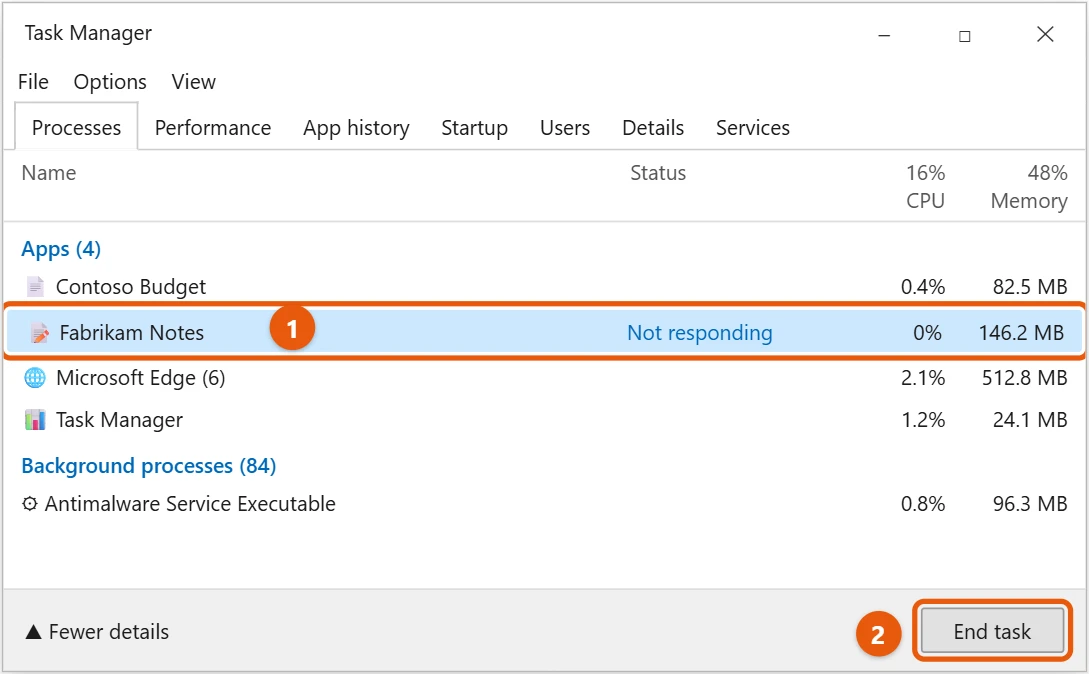This screenshot has width=1089, height=674.
Task: Click the Microsoft Edge globe icon
Action: tap(35, 377)
